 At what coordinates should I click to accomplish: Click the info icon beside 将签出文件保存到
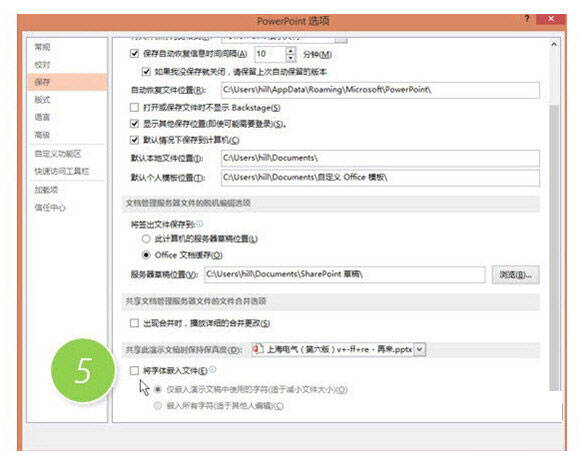(200, 224)
